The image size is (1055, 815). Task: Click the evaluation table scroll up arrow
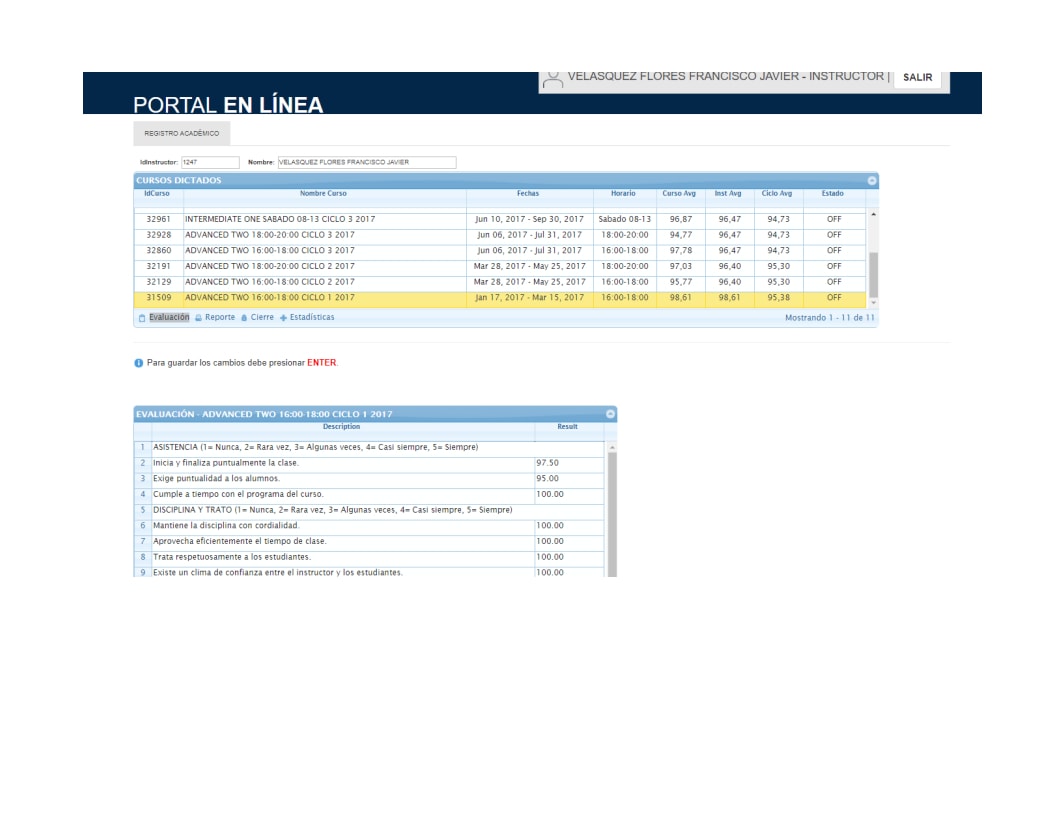(612, 448)
